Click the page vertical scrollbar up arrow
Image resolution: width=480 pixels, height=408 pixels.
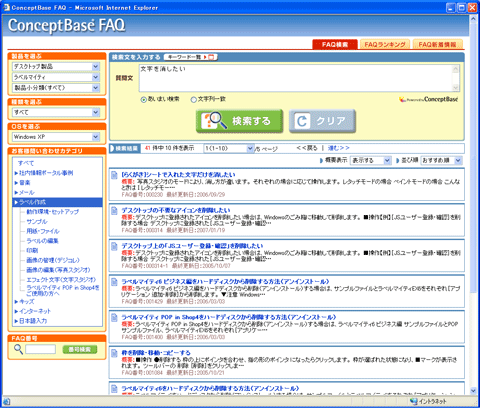[473, 19]
